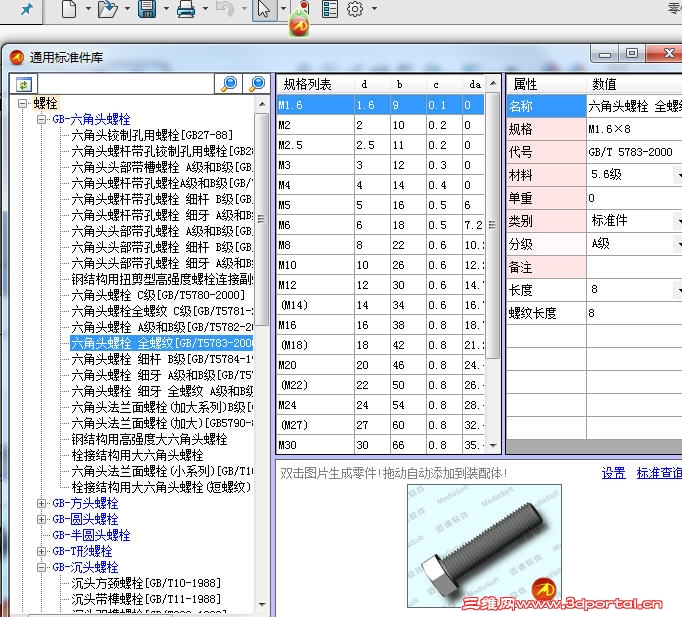Click the tree panel scroll-down arrow
This screenshot has height=617, width=682.
point(262,604)
